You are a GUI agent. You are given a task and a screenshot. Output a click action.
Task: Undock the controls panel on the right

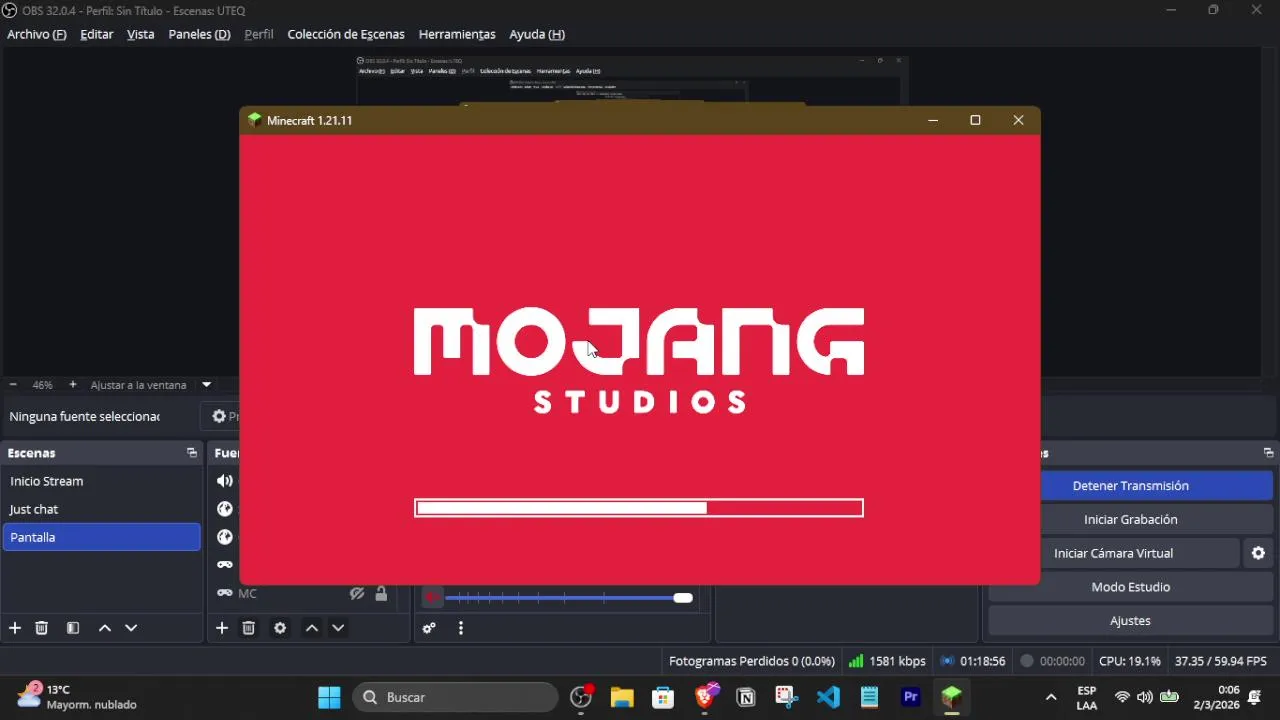tap(1268, 453)
